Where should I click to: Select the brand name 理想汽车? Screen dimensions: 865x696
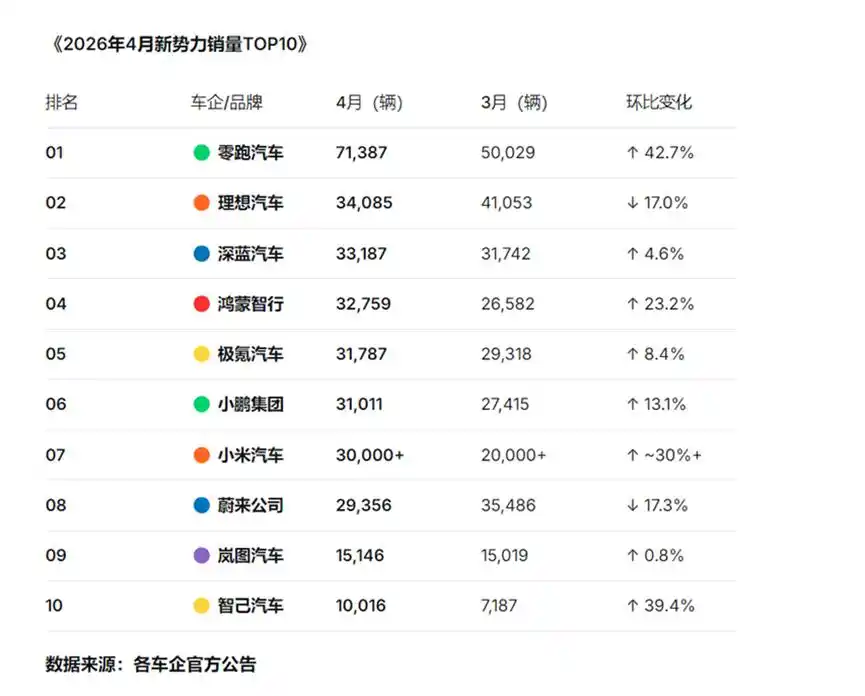coord(250,202)
